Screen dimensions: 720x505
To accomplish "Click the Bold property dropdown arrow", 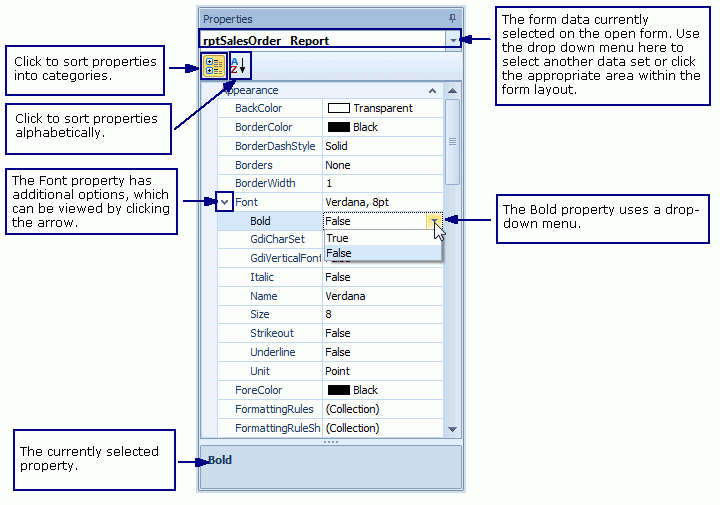I will click(434, 221).
